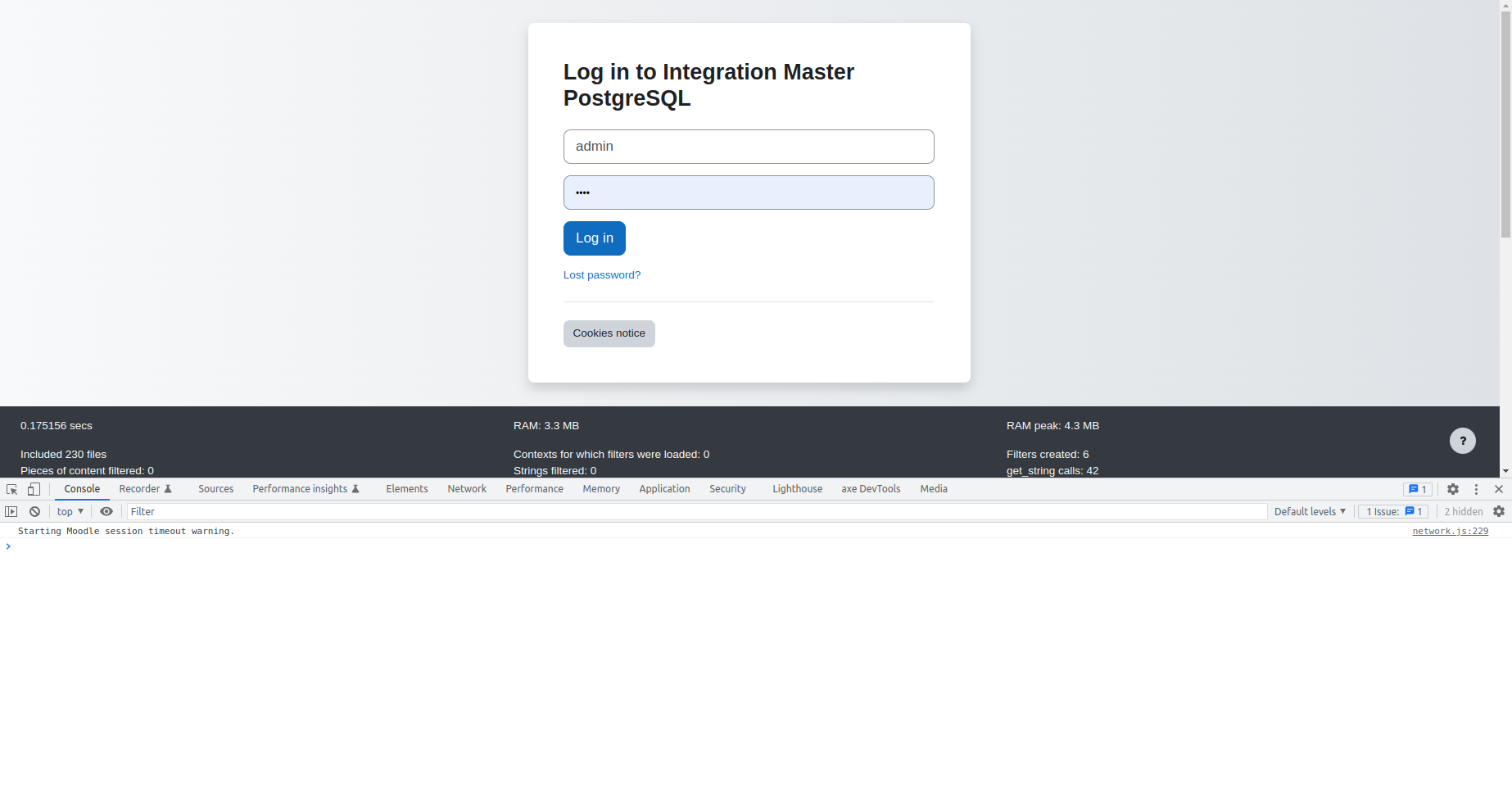
Task: Click the Contexts for which filters were loaded text
Action: tap(611, 455)
